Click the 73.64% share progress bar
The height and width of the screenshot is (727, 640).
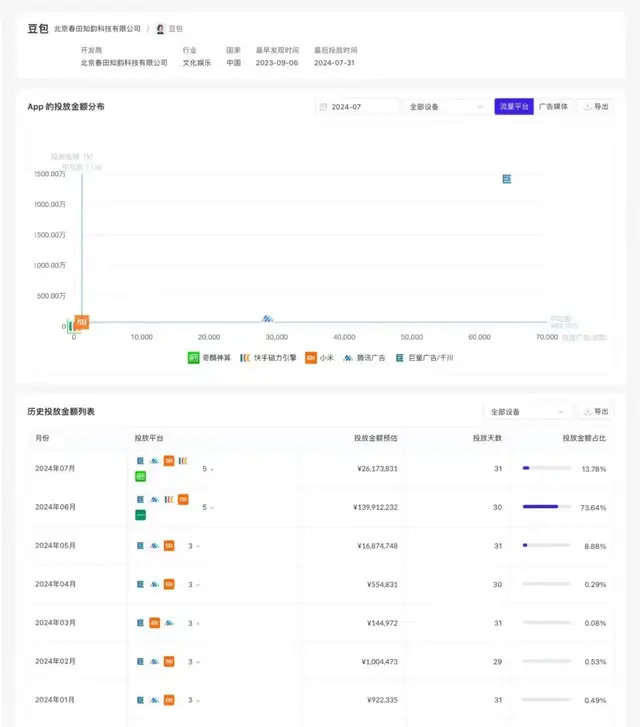coord(546,507)
